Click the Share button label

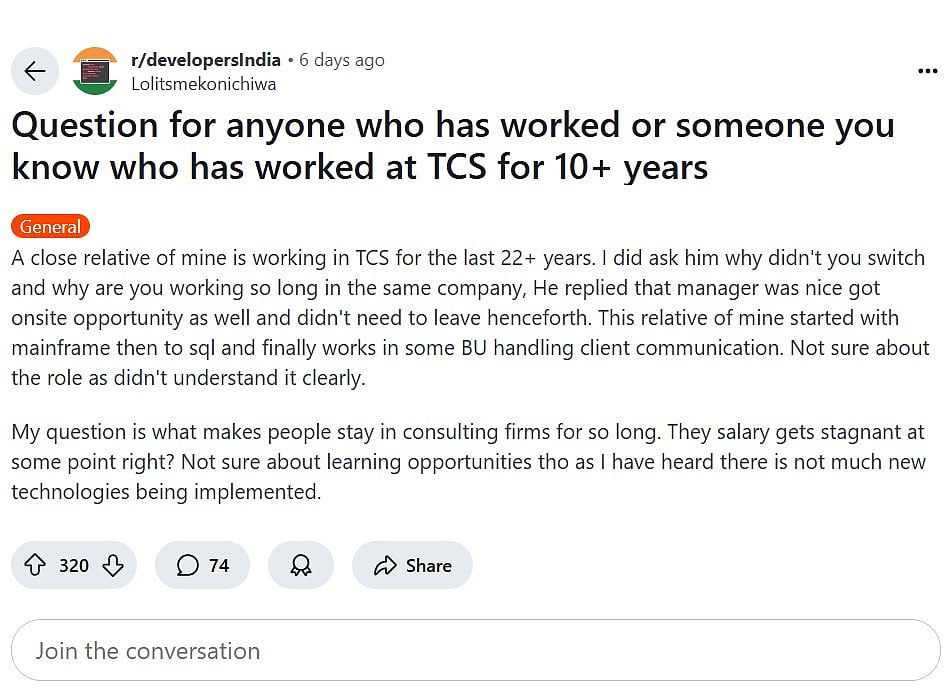(429, 566)
